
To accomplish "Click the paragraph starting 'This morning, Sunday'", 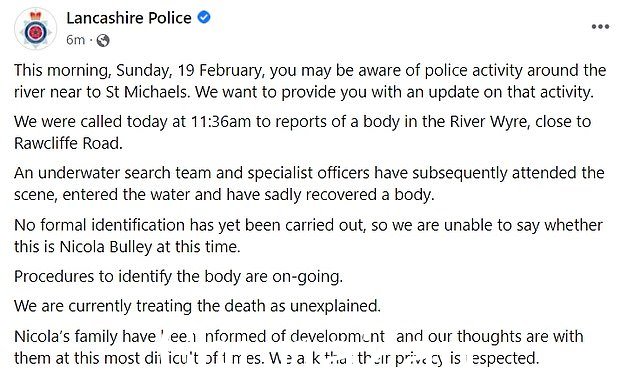I will [310, 81].
